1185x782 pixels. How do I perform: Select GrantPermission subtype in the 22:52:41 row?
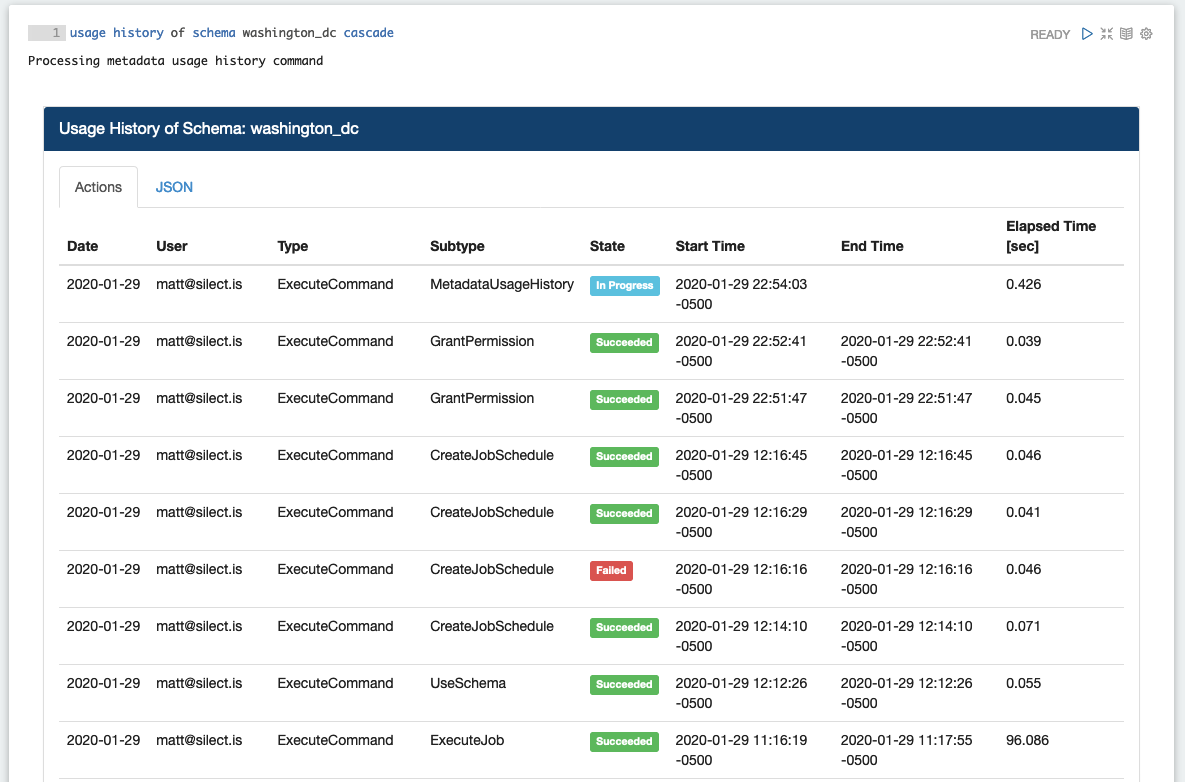pyautogui.click(x=482, y=342)
